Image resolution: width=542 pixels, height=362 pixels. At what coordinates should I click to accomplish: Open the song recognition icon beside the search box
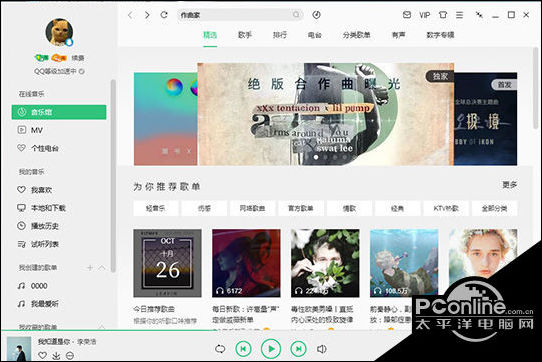coord(316,15)
